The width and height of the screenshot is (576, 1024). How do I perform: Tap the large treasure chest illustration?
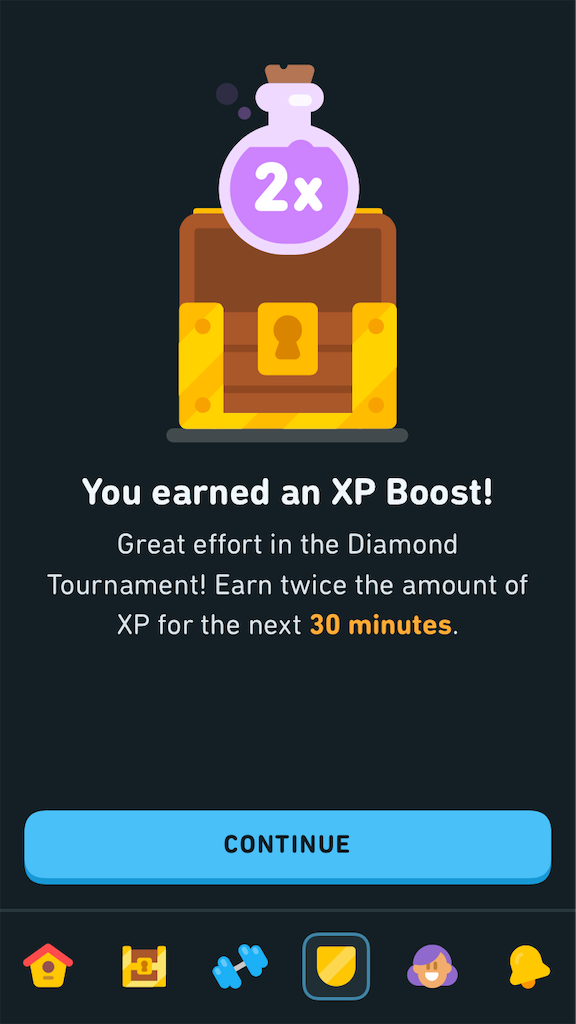pyautogui.click(x=287, y=319)
